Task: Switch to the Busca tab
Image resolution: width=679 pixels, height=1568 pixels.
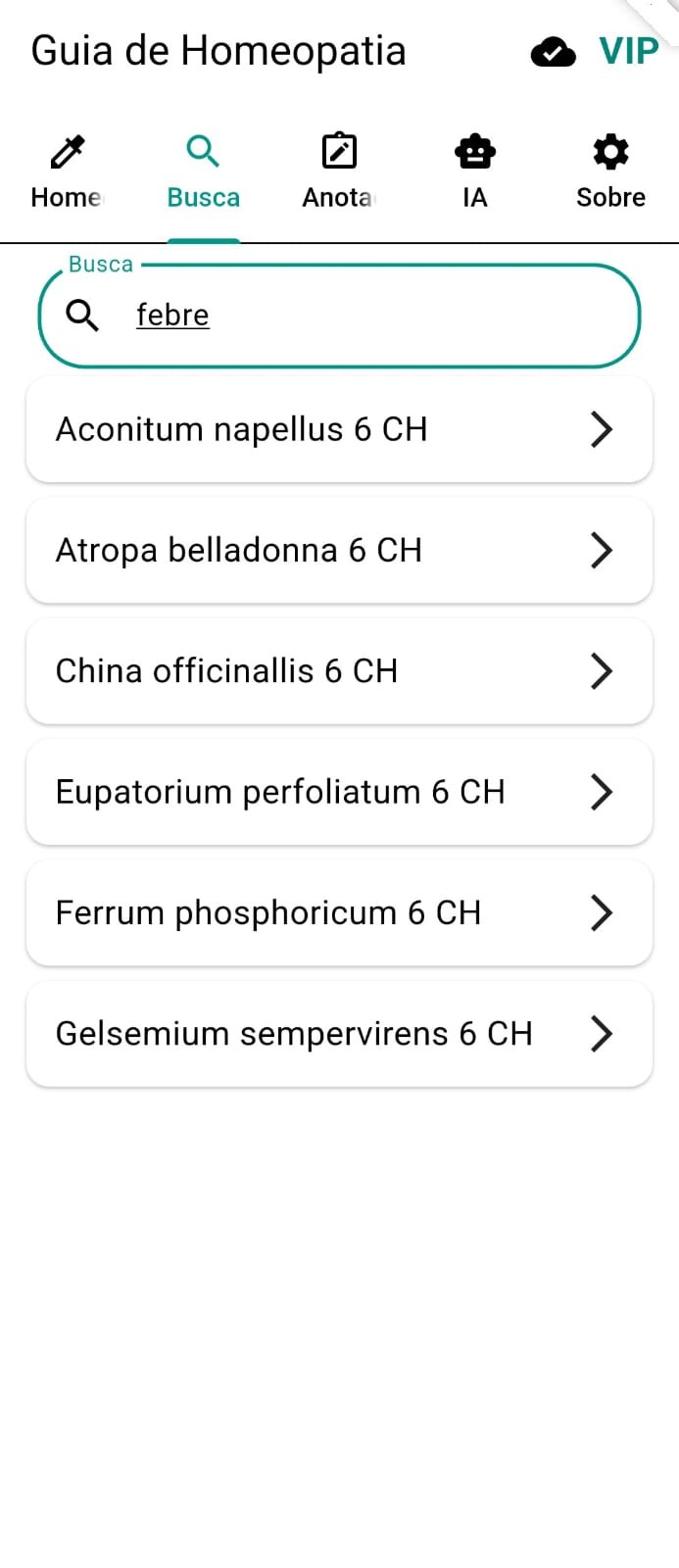Action: 203,173
